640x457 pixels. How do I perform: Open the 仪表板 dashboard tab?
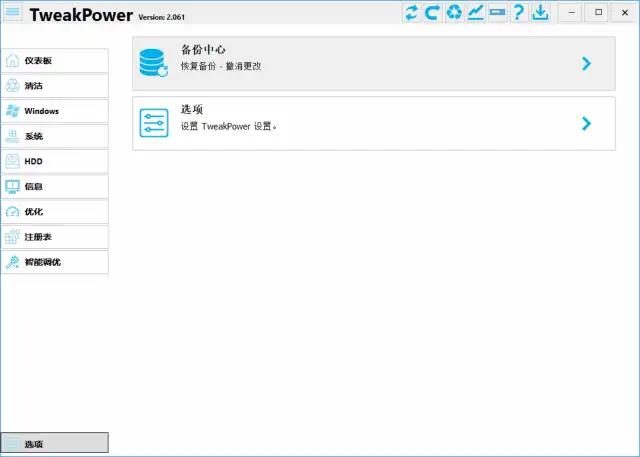click(x=55, y=60)
